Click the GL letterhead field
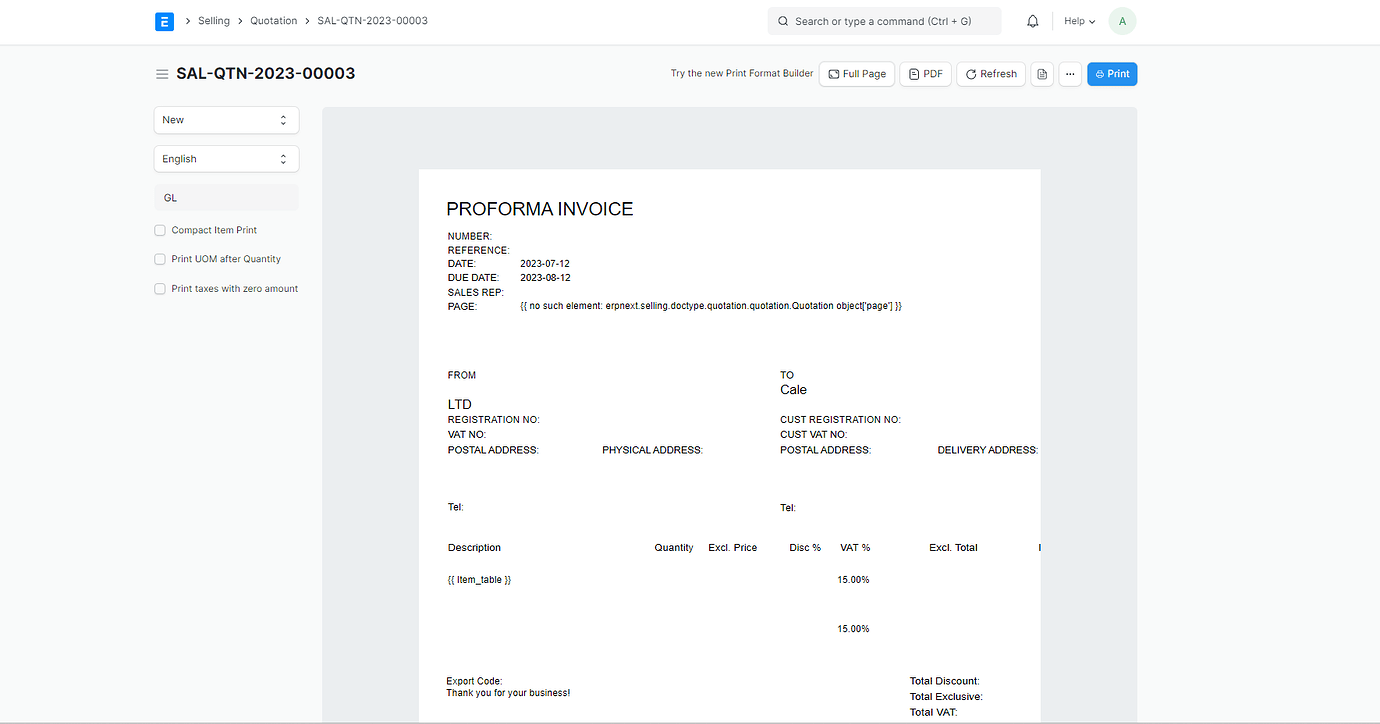This screenshot has height=724, width=1380. tap(226, 198)
